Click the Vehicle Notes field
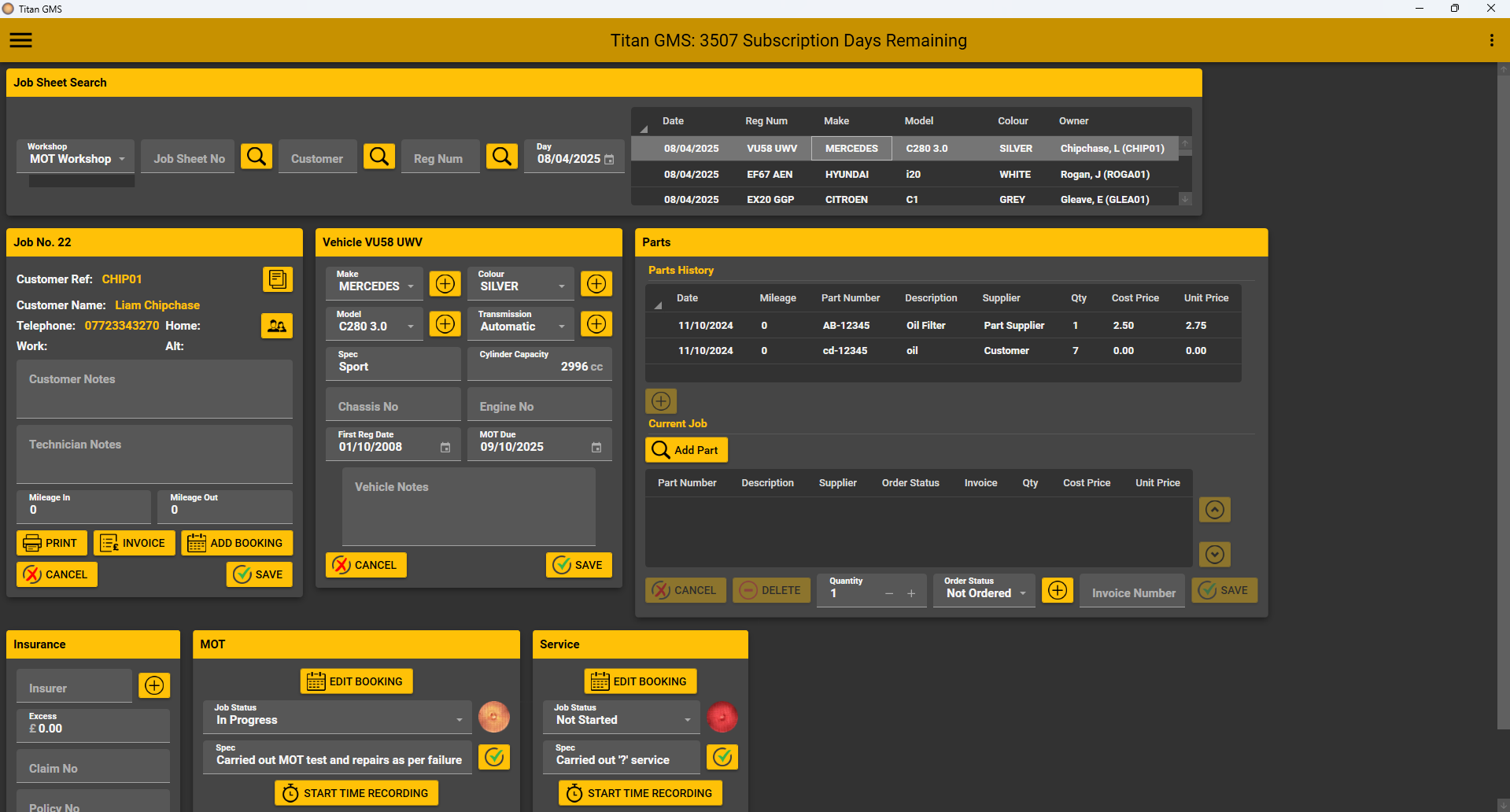 [x=468, y=507]
